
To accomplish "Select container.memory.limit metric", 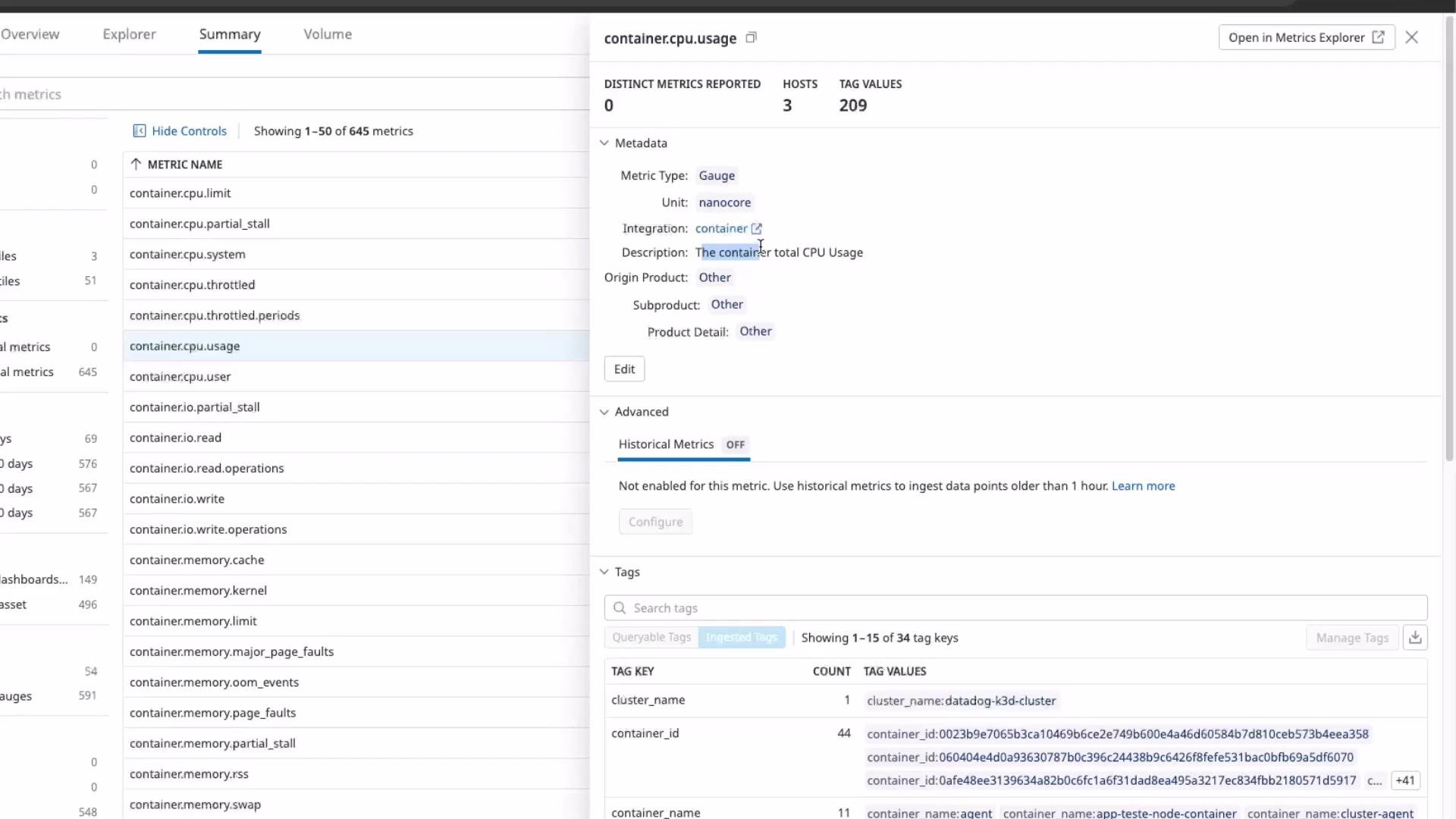I will click(356, 621).
